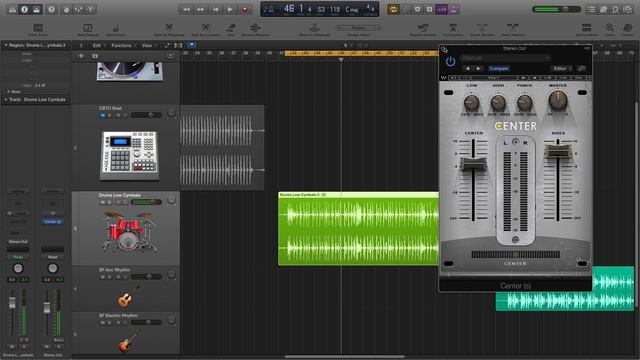Go to beginning of project
The height and width of the screenshot is (360, 640).
(x=216, y=9)
